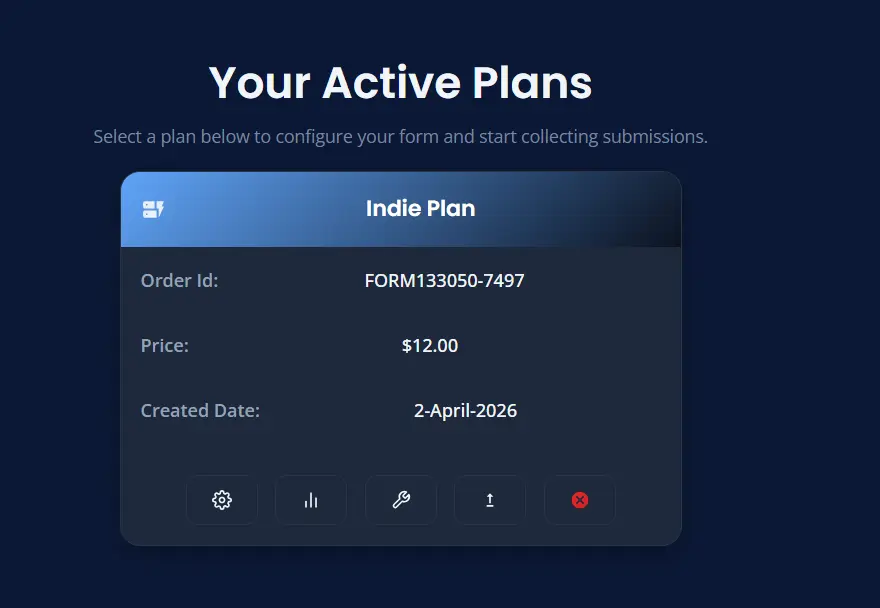The width and height of the screenshot is (880, 608).
Task: Cancel the plan using the red X icon
Action: pyautogui.click(x=579, y=500)
